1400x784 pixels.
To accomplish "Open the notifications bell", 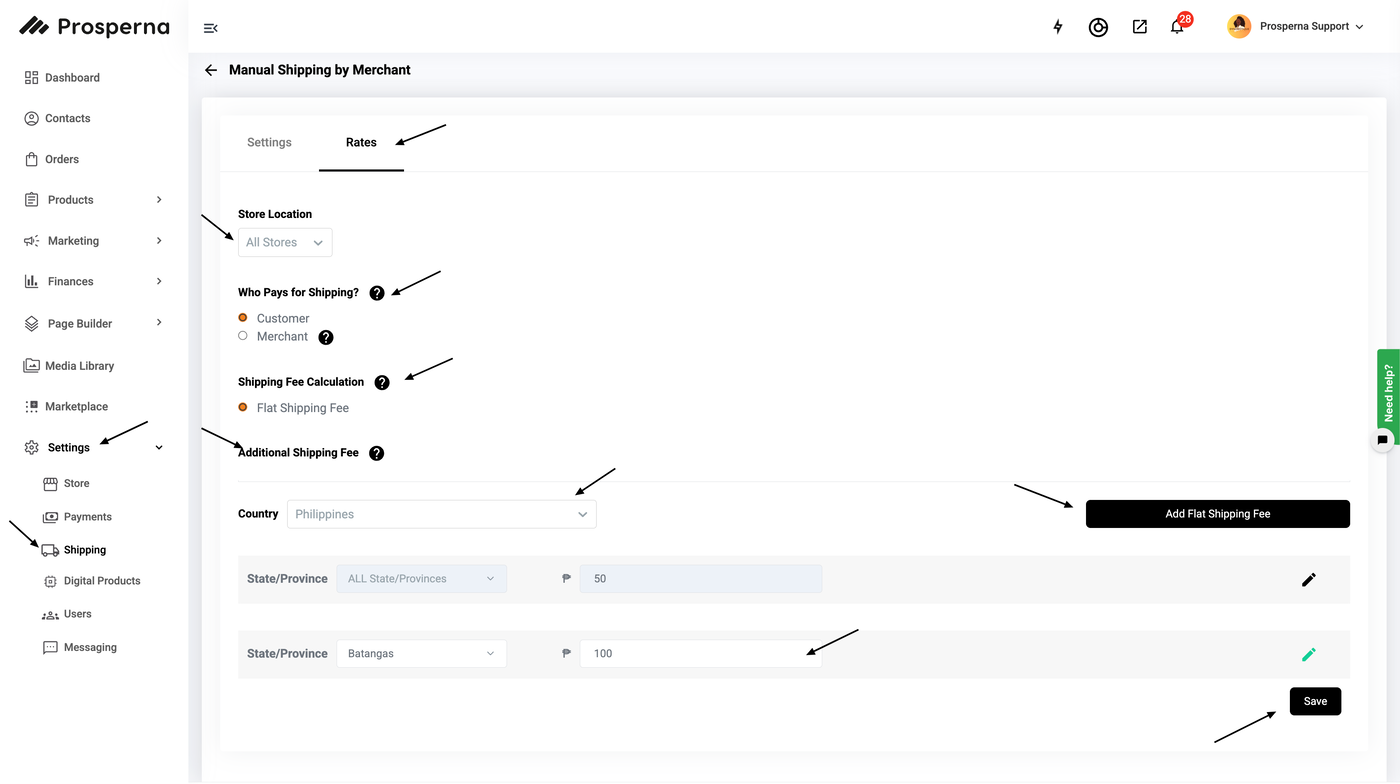I will (1177, 27).
